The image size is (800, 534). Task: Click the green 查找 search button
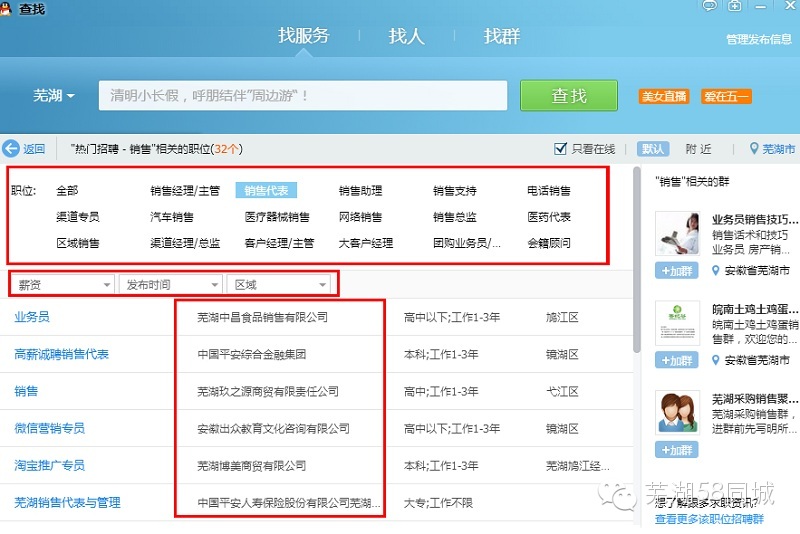(569, 96)
